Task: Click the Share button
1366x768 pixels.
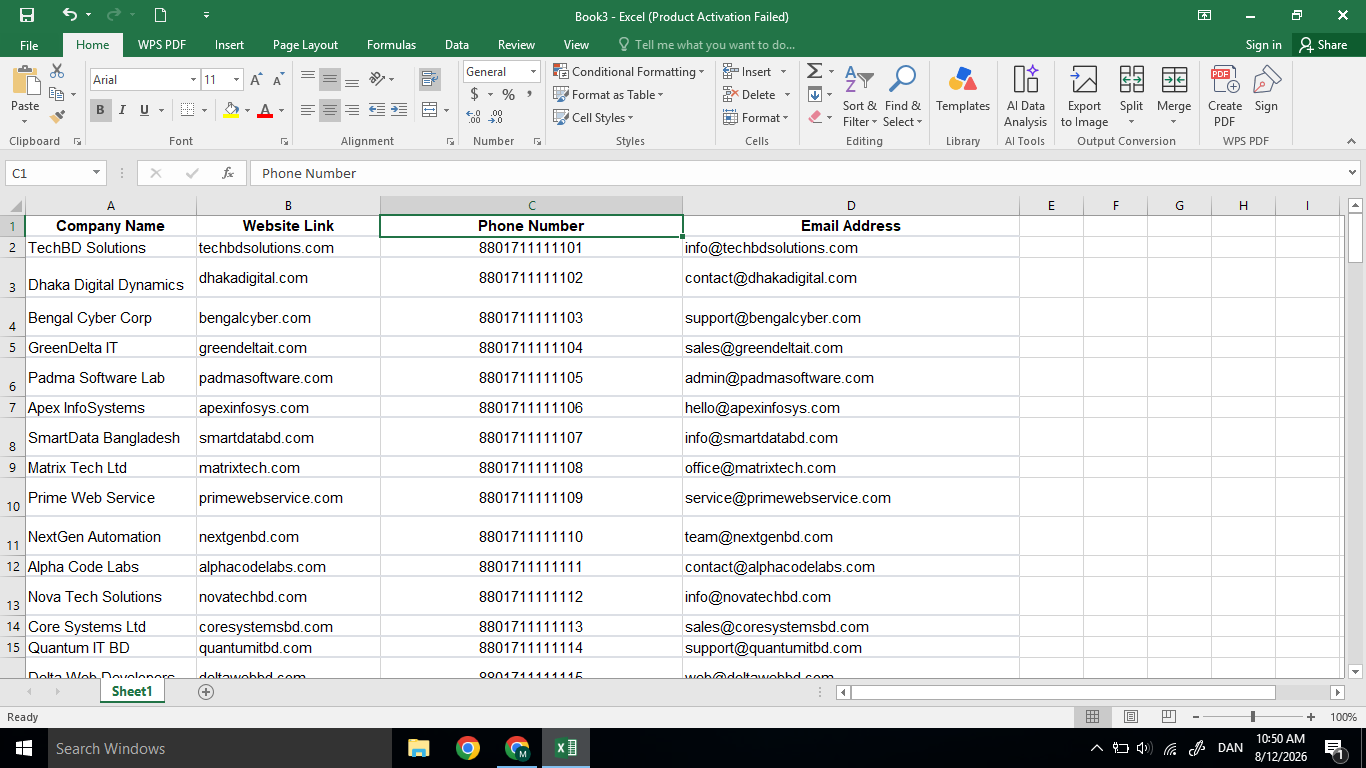Action: (x=1323, y=45)
